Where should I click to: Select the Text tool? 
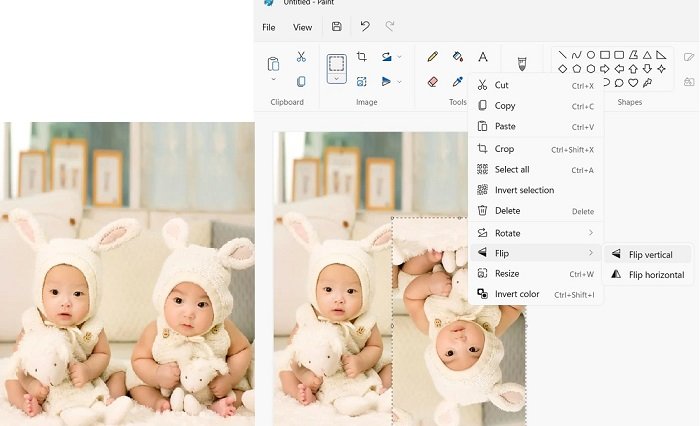pos(483,57)
